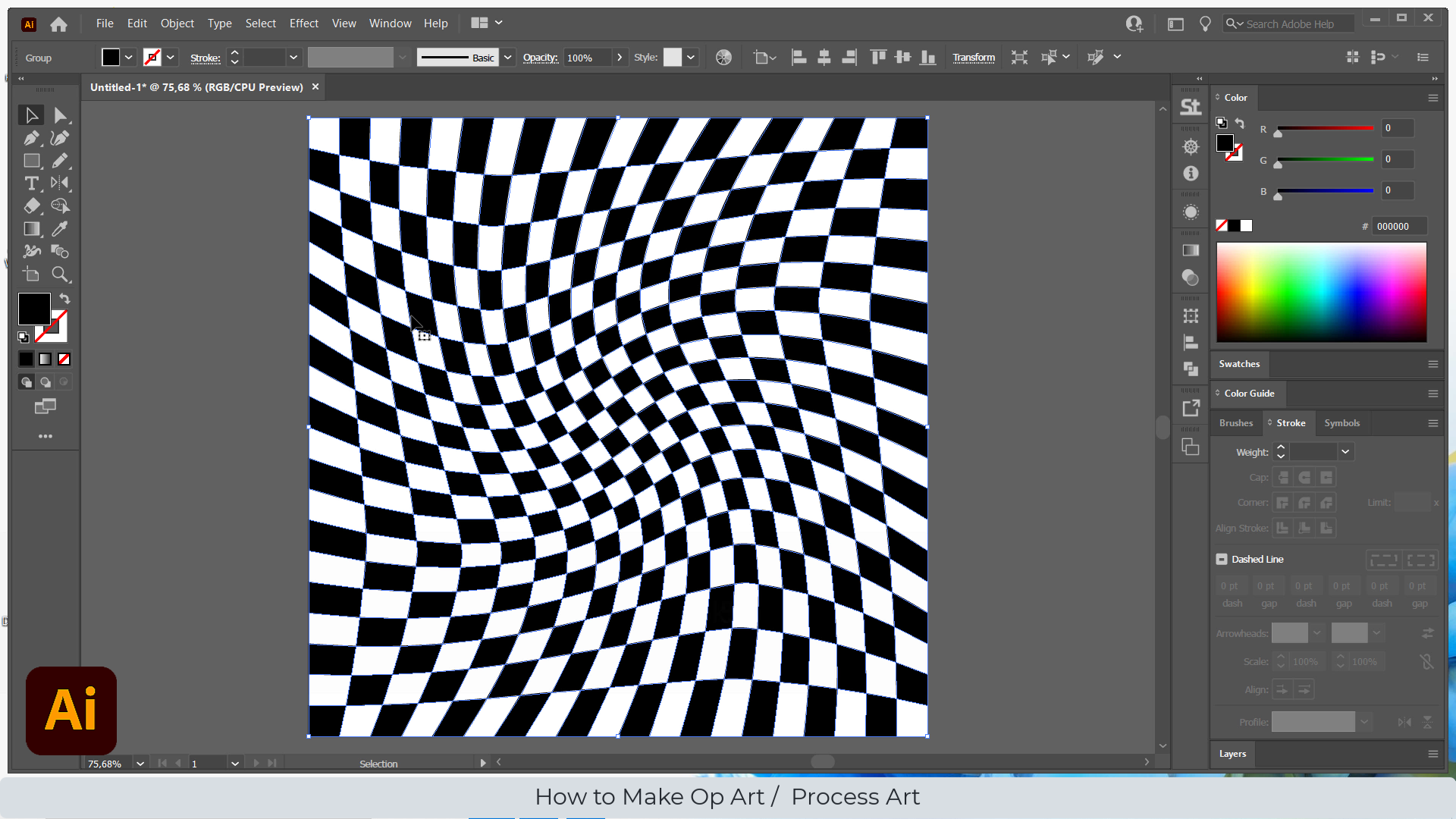
Task: Toggle the Dashed Line checkbox
Action: [1222, 559]
